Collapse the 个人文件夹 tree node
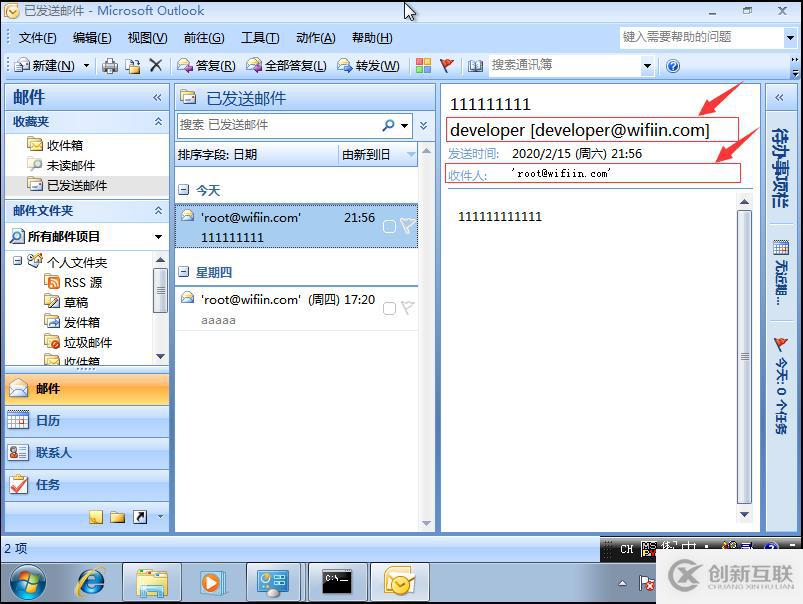803x604 pixels. (x=17, y=261)
